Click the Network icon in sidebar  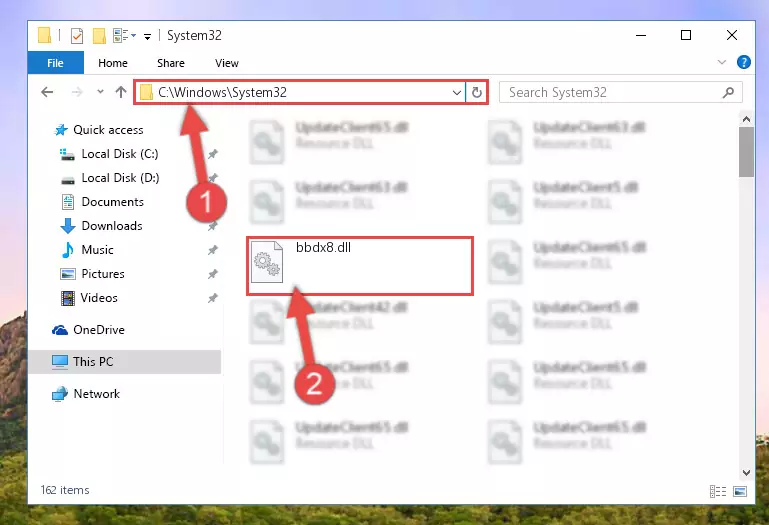pyautogui.click(x=60, y=394)
